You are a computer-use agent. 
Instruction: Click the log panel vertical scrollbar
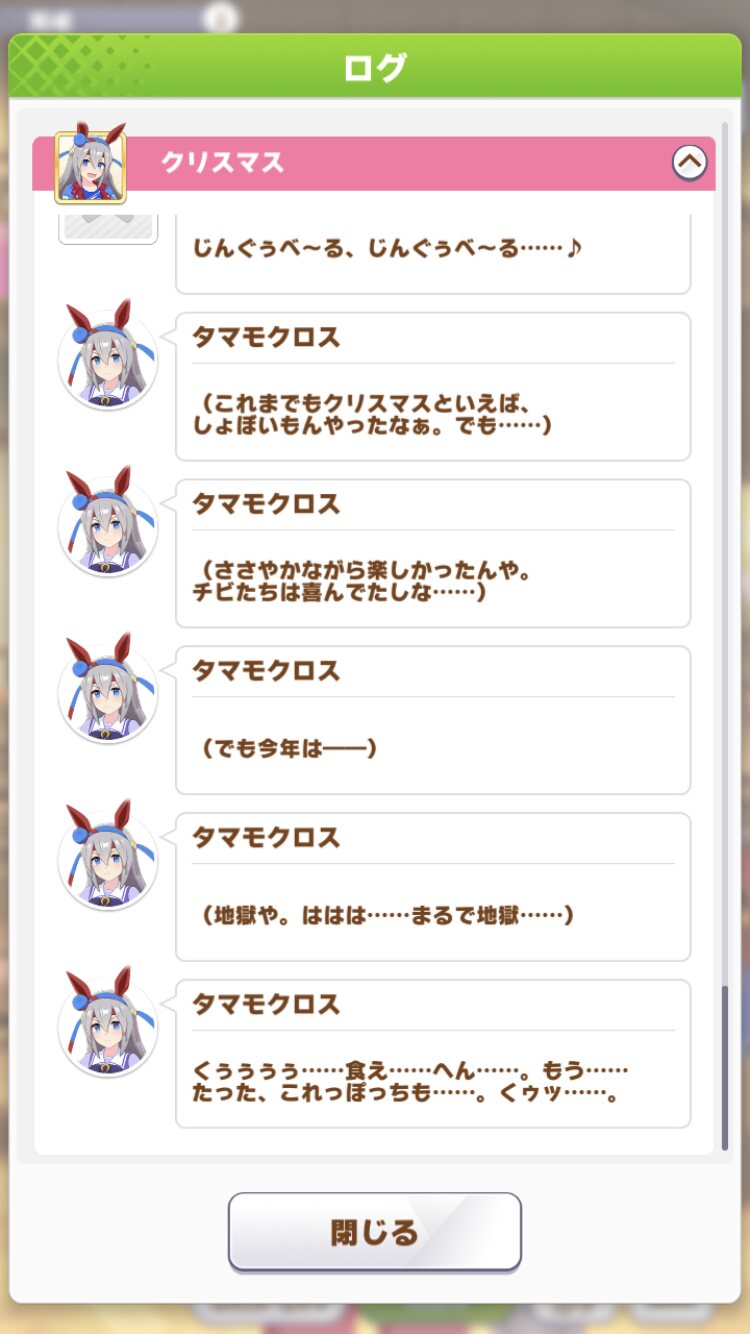point(725,1067)
